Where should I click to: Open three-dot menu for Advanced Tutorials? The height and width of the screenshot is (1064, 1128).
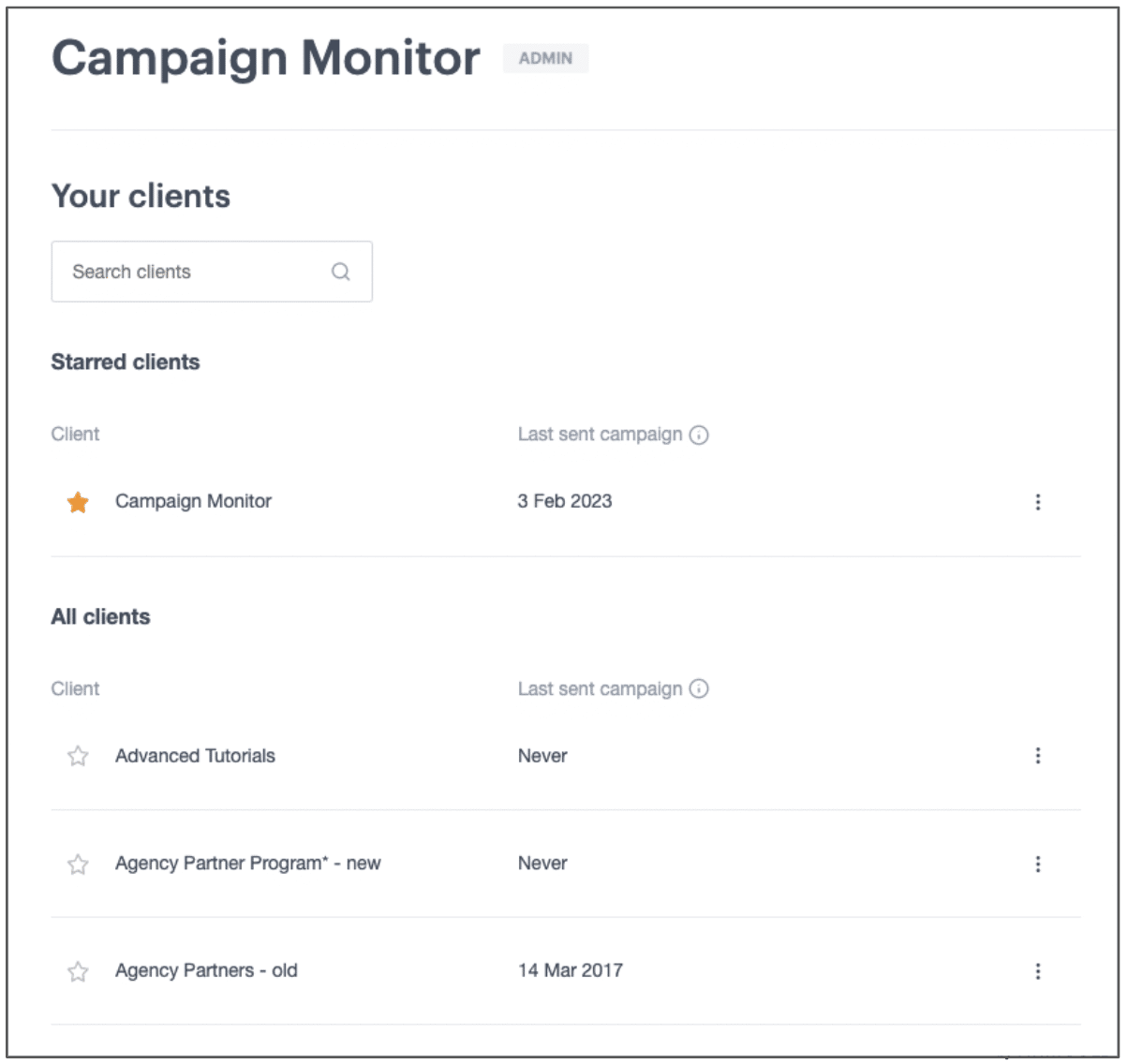[x=1037, y=756]
